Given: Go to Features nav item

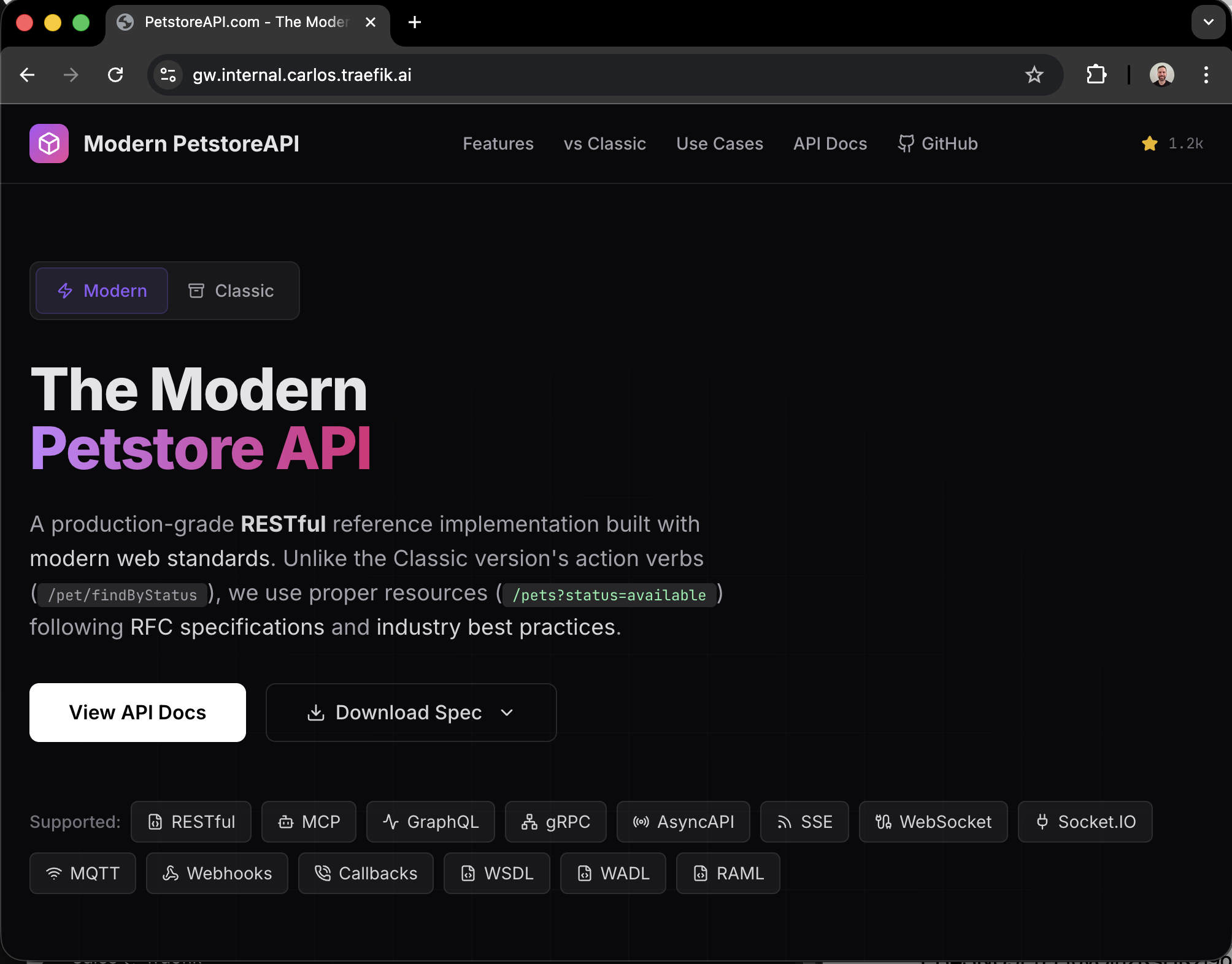Looking at the screenshot, I should (498, 143).
